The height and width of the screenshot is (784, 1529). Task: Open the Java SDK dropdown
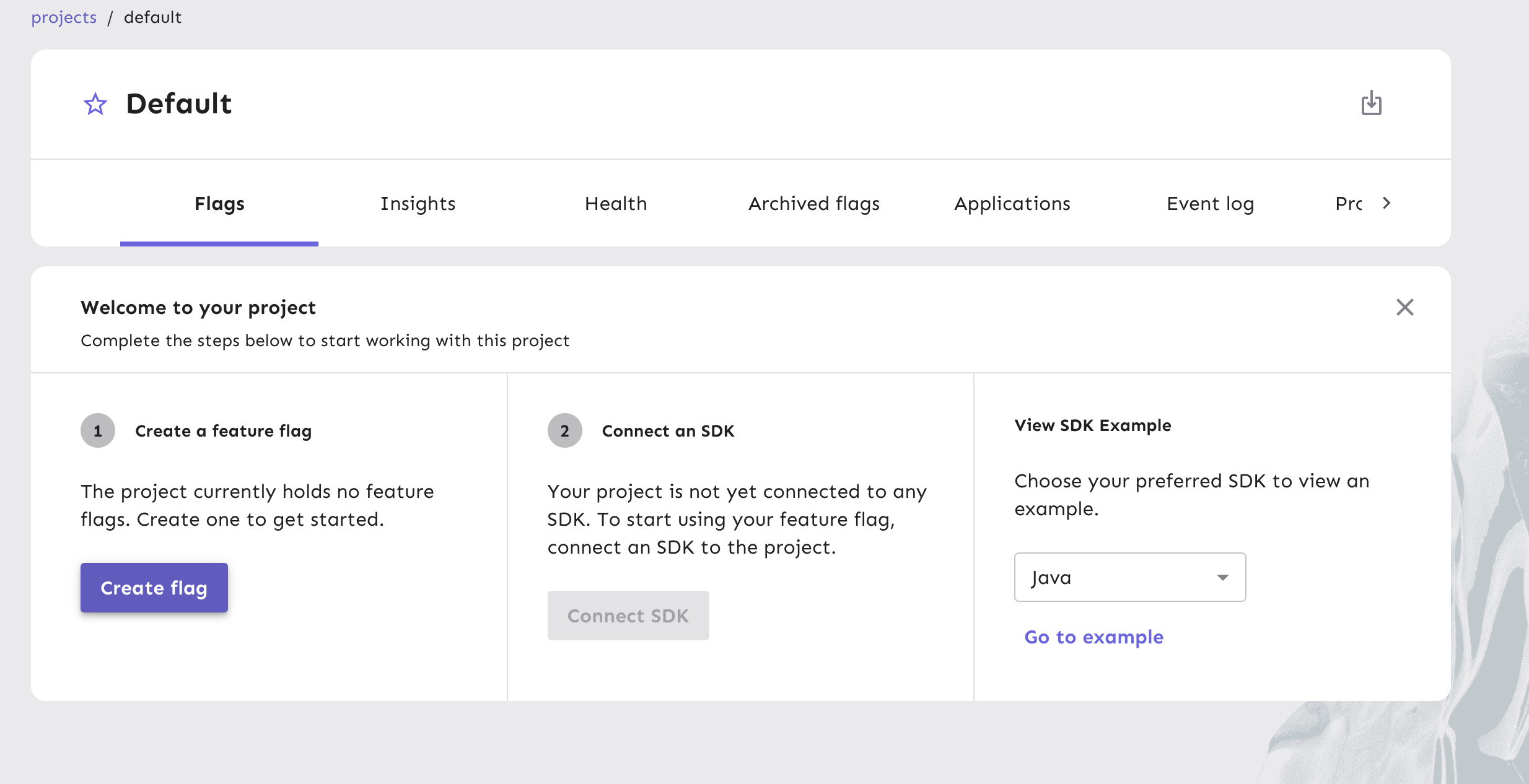click(1129, 577)
